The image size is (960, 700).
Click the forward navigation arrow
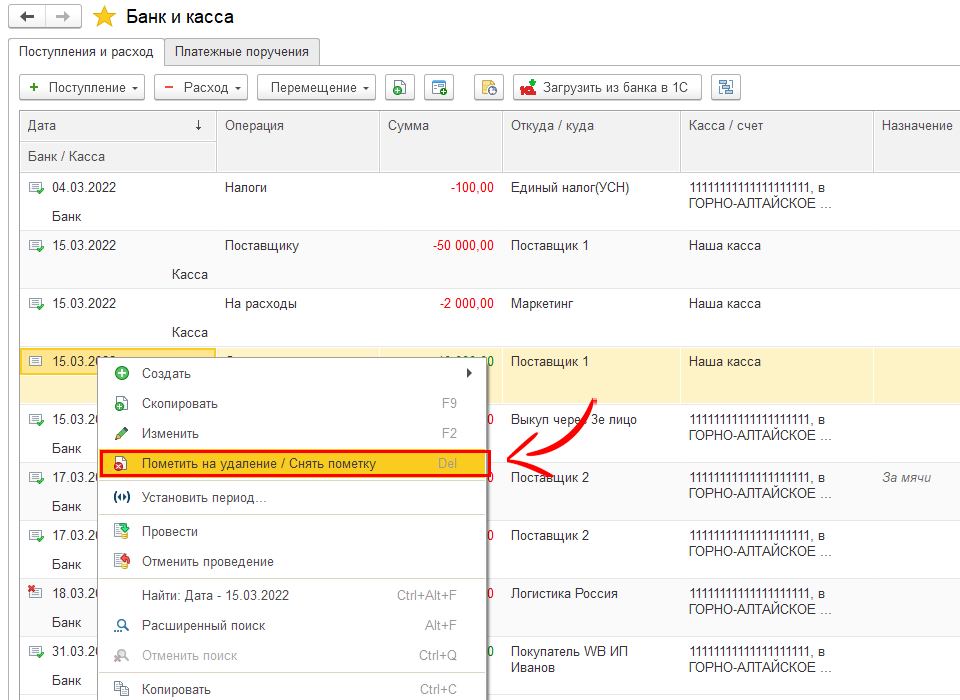pos(62,17)
